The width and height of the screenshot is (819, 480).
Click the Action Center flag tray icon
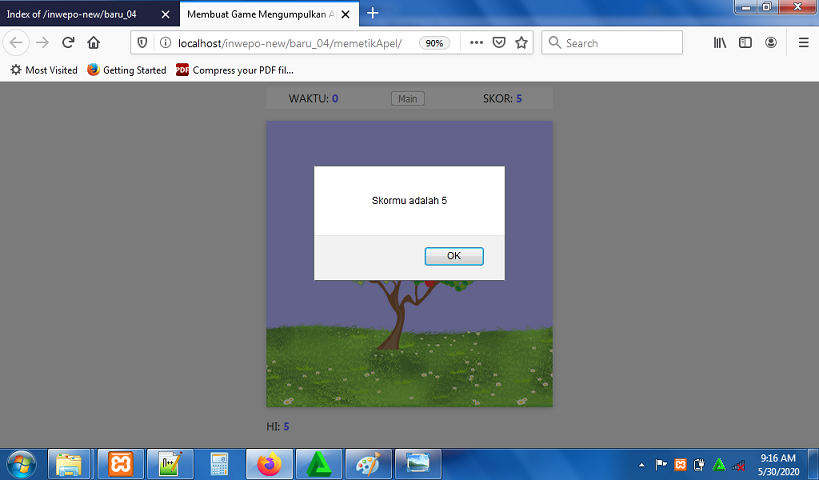(x=661, y=464)
